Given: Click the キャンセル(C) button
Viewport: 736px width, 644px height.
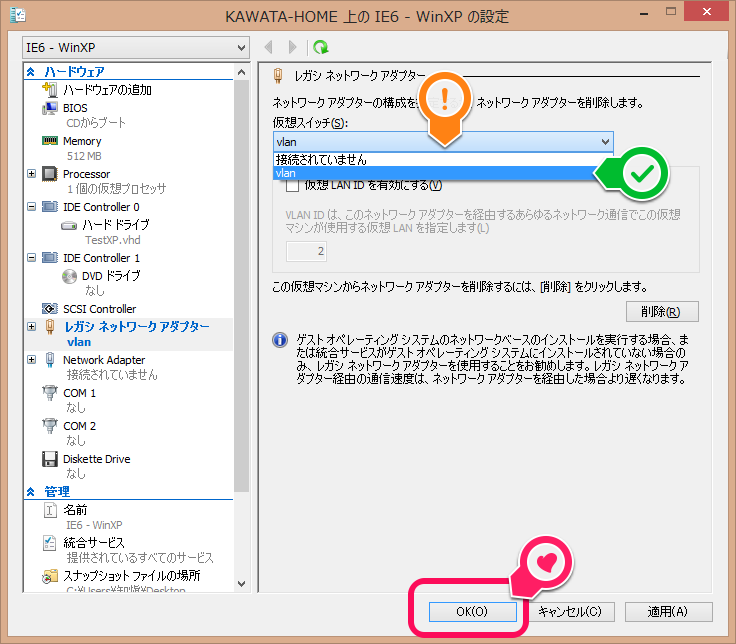Looking at the screenshot, I should [570, 612].
